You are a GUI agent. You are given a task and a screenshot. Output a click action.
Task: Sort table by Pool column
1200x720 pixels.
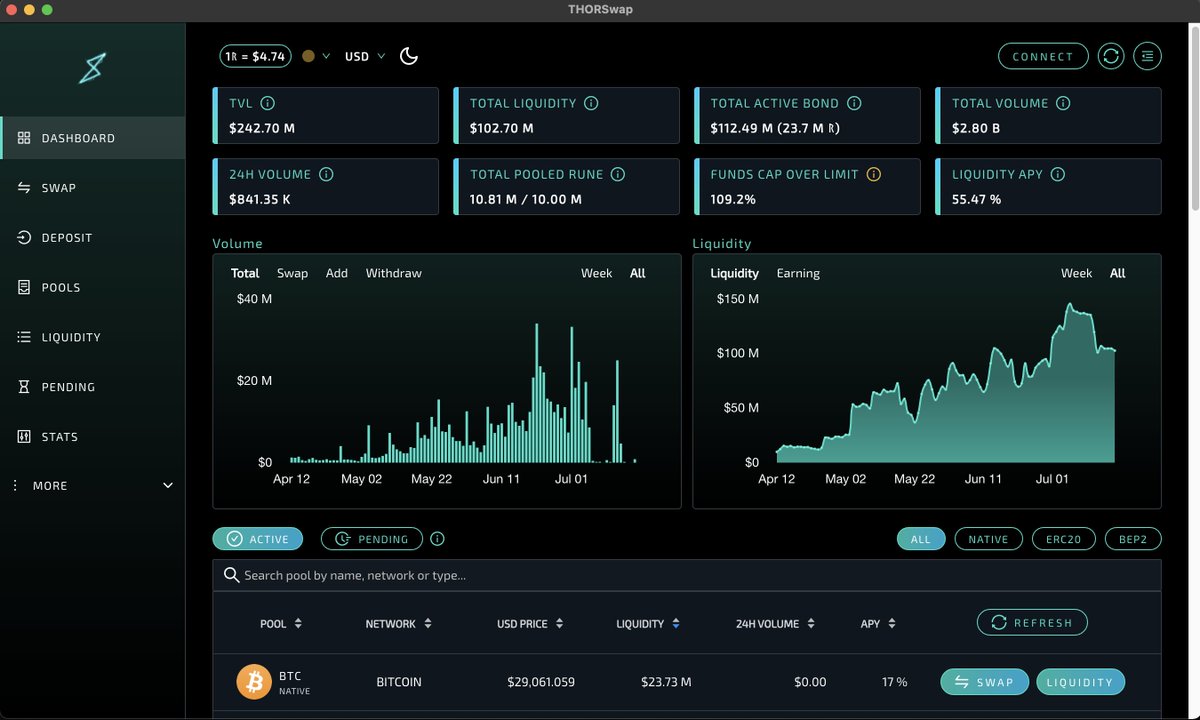(281, 624)
